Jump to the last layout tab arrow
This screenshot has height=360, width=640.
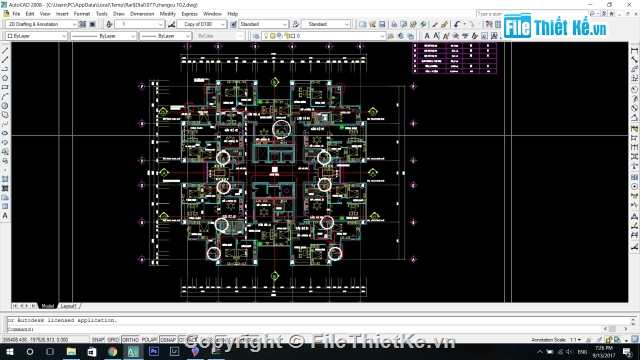point(33,306)
